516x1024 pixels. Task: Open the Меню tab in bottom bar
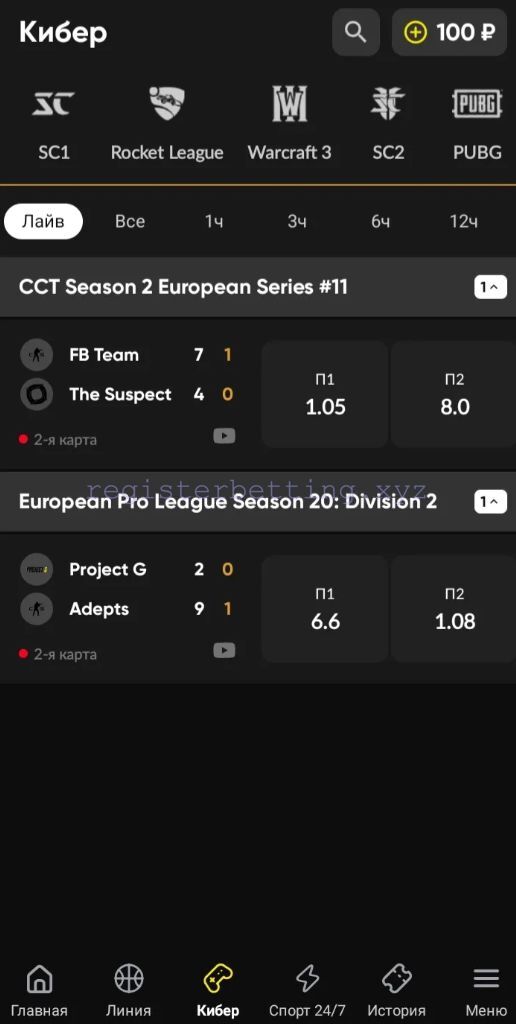487,990
